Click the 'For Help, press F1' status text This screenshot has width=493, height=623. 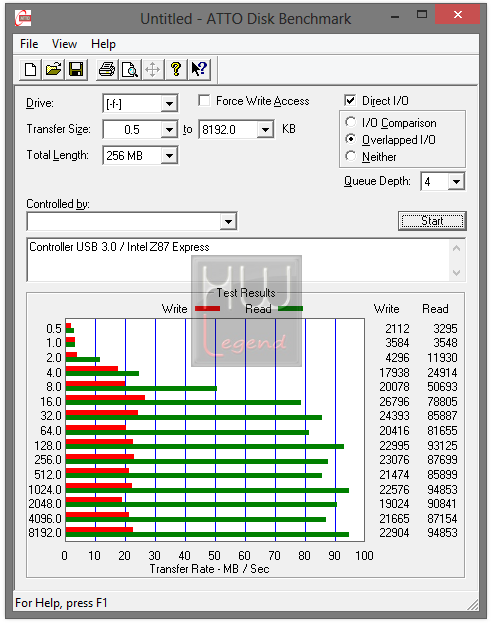click(61, 603)
